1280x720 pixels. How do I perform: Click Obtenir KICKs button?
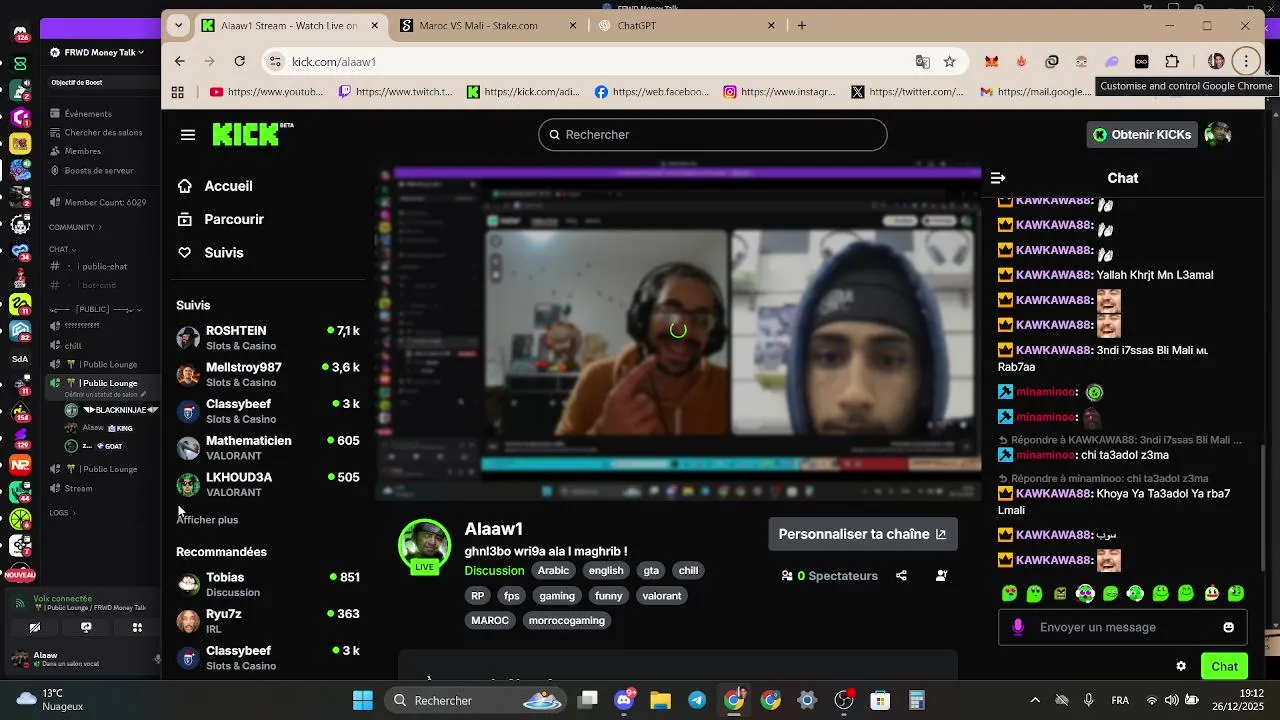click(1141, 135)
